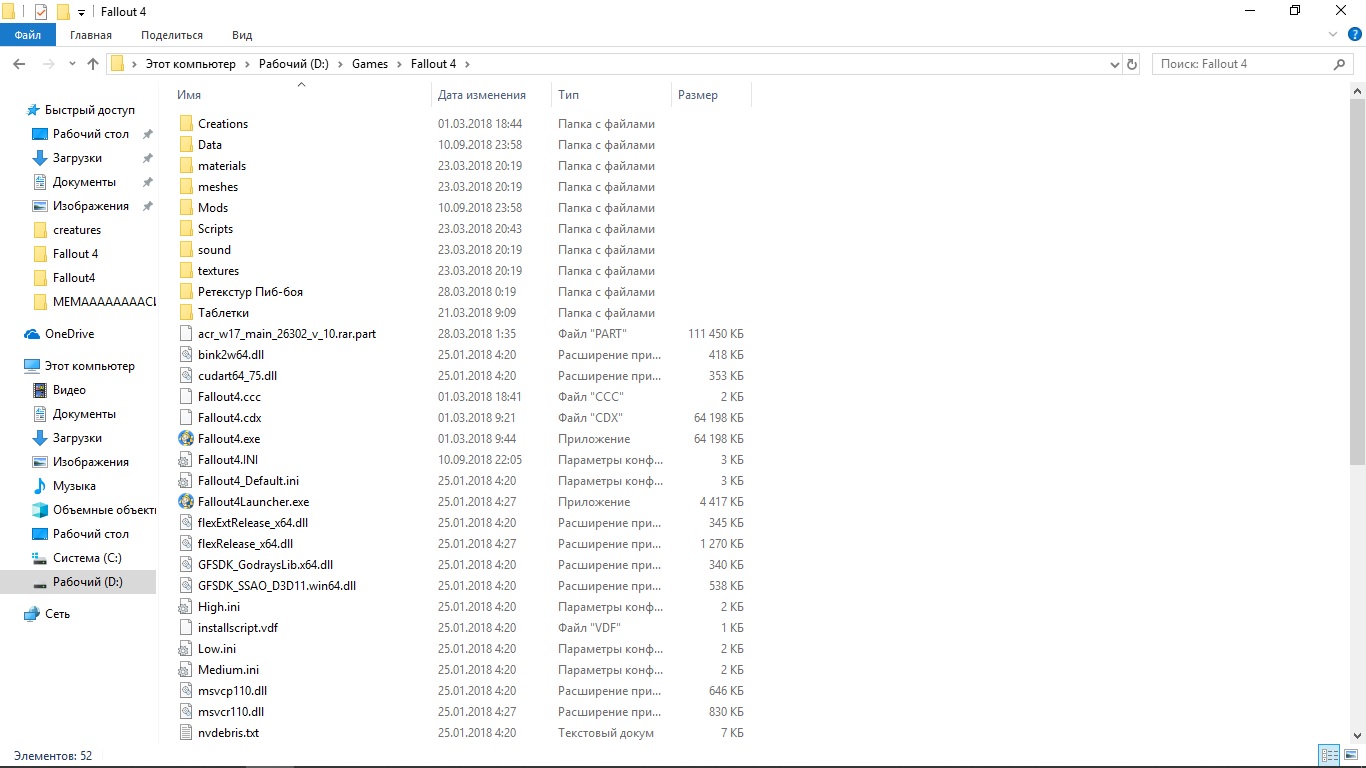The image size is (1366, 768).
Task: Select the Medium.ini file name
Action: [x=228, y=670]
